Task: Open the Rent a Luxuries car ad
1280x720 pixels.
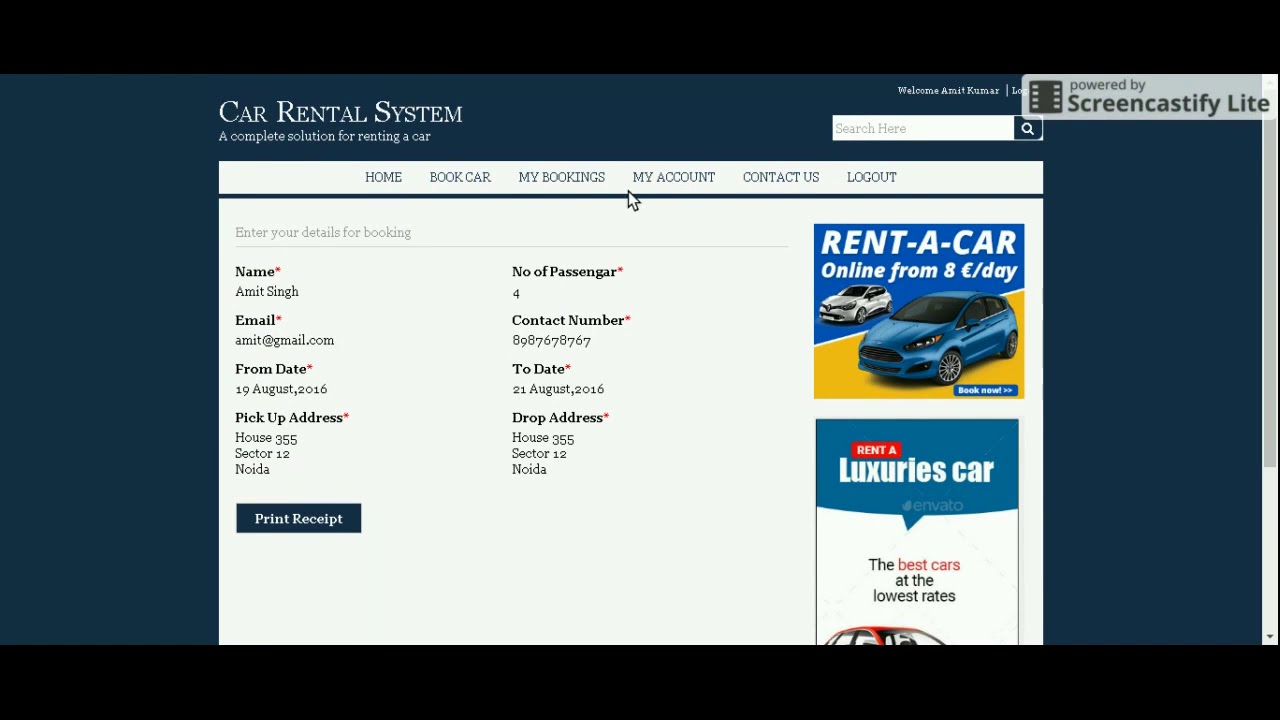Action: coord(917,531)
